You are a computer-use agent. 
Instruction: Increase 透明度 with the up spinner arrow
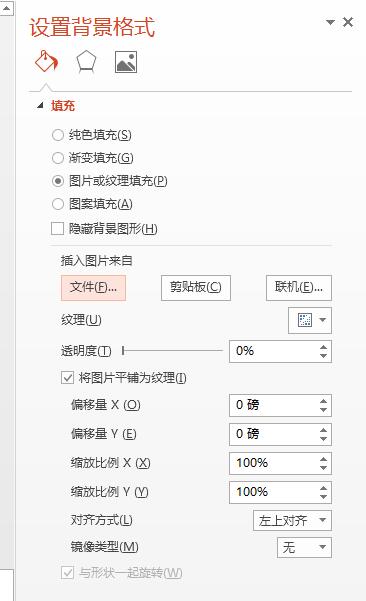(323, 347)
